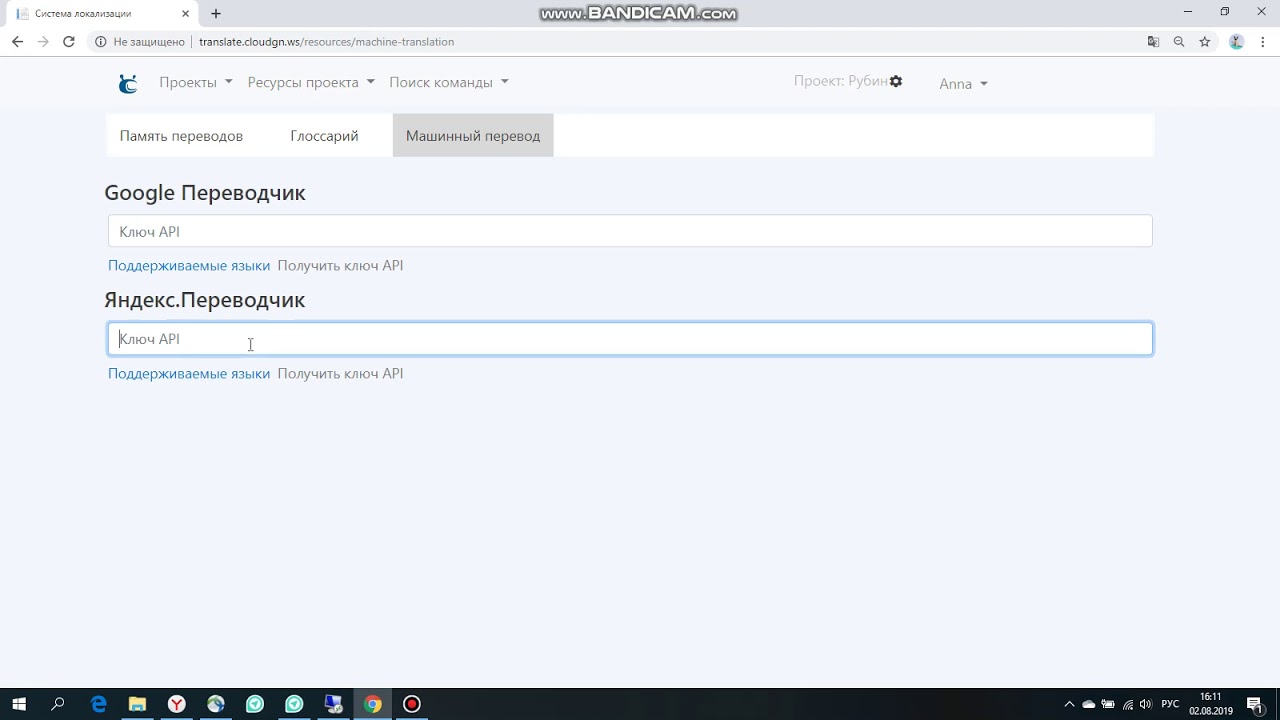The image size is (1280, 720).
Task: View site info not-secure icon
Action: (100, 42)
